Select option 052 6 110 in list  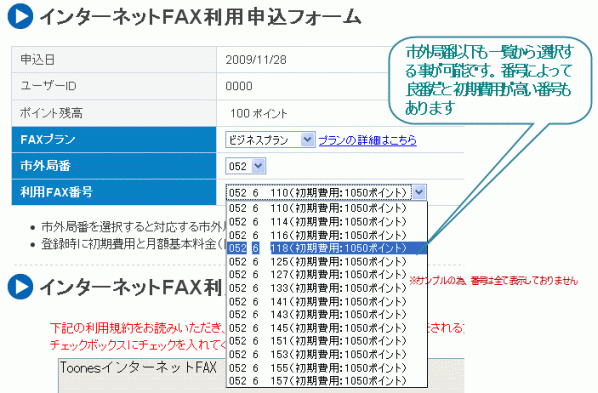click(x=327, y=208)
